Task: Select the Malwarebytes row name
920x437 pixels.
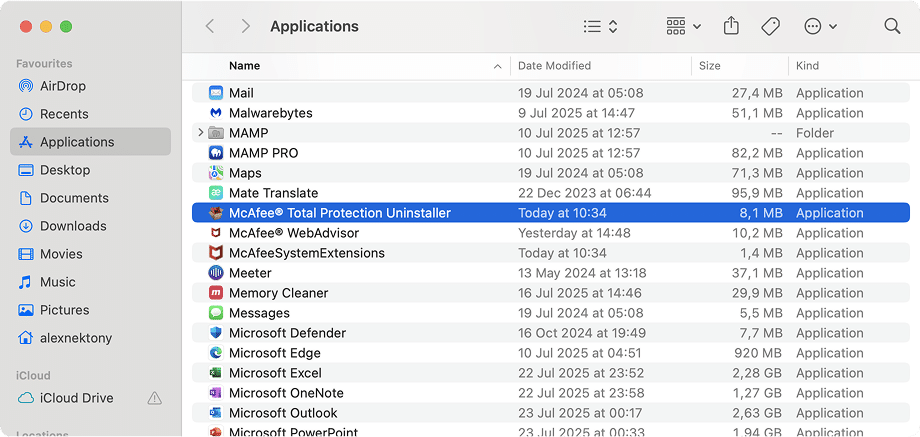Action: (270, 113)
